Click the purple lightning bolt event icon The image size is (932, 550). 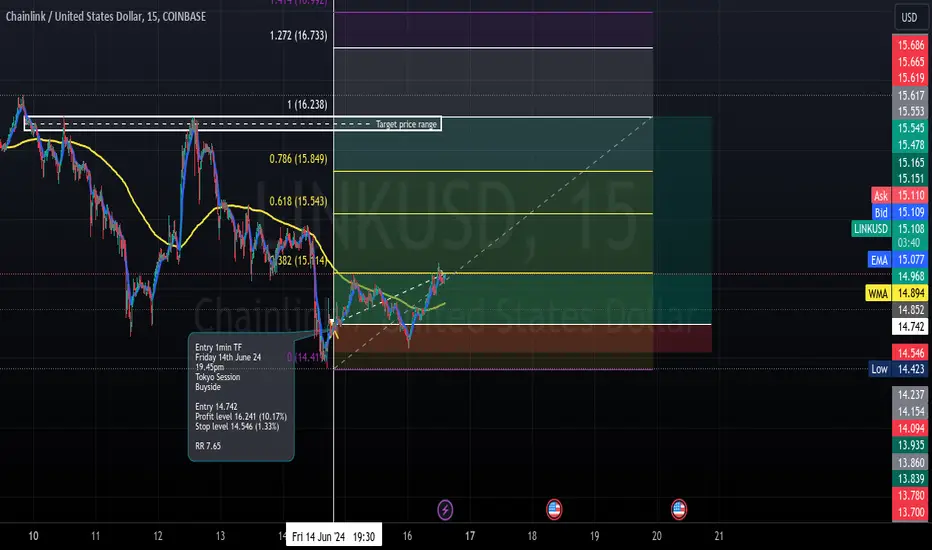445,510
